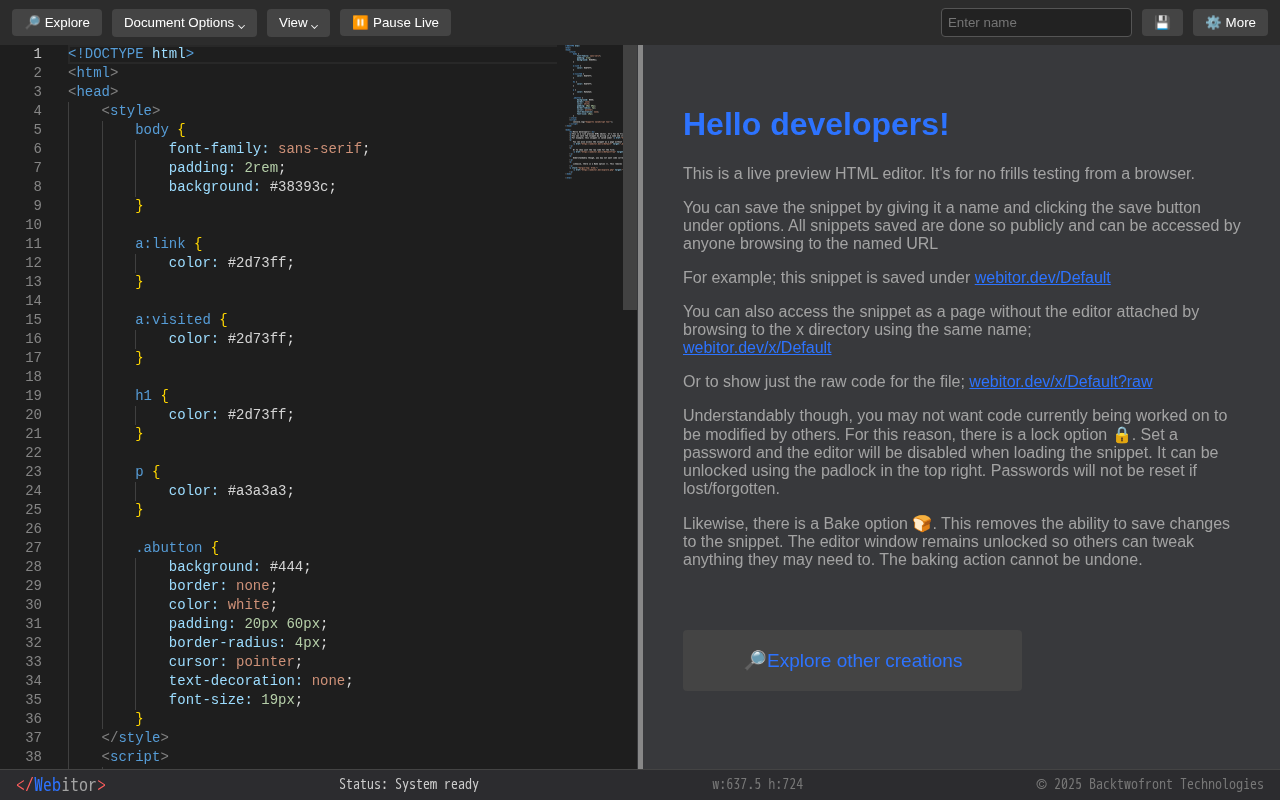Click the Webitor logo in footer
Image resolution: width=1280 pixels, height=800 pixels.
[61, 785]
